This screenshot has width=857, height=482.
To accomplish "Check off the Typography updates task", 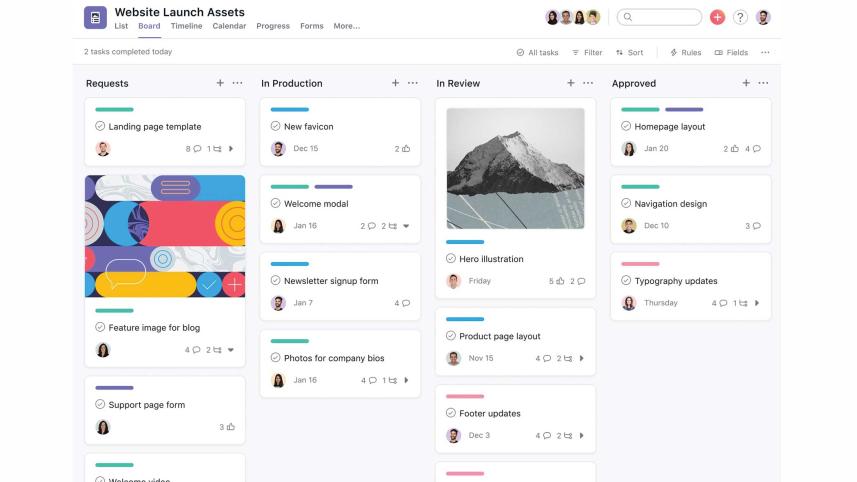I will (626, 281).
